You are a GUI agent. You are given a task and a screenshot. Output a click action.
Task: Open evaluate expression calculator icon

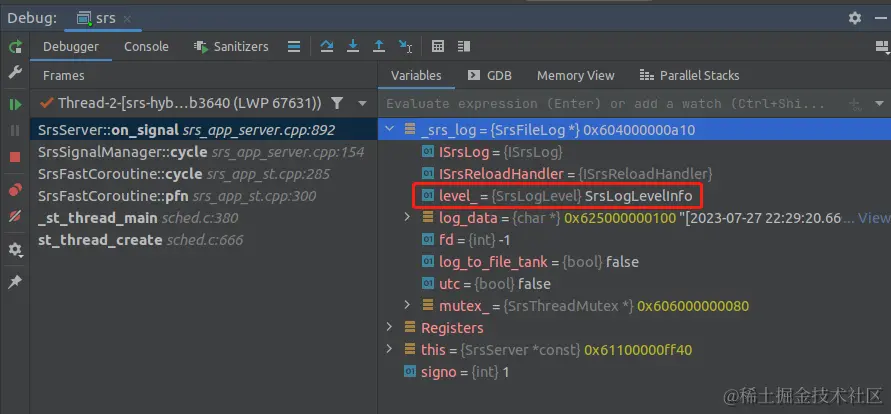tap(438, 47)
